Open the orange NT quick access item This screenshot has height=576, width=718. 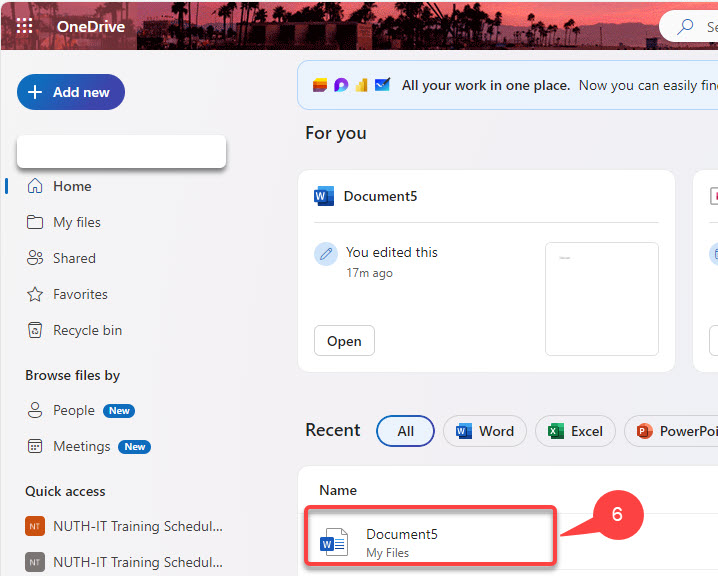35,526
